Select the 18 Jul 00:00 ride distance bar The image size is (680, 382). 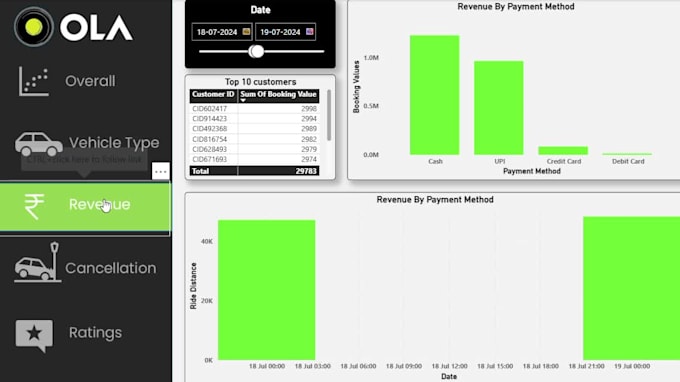pyautogui.click(x=267, y=290)
